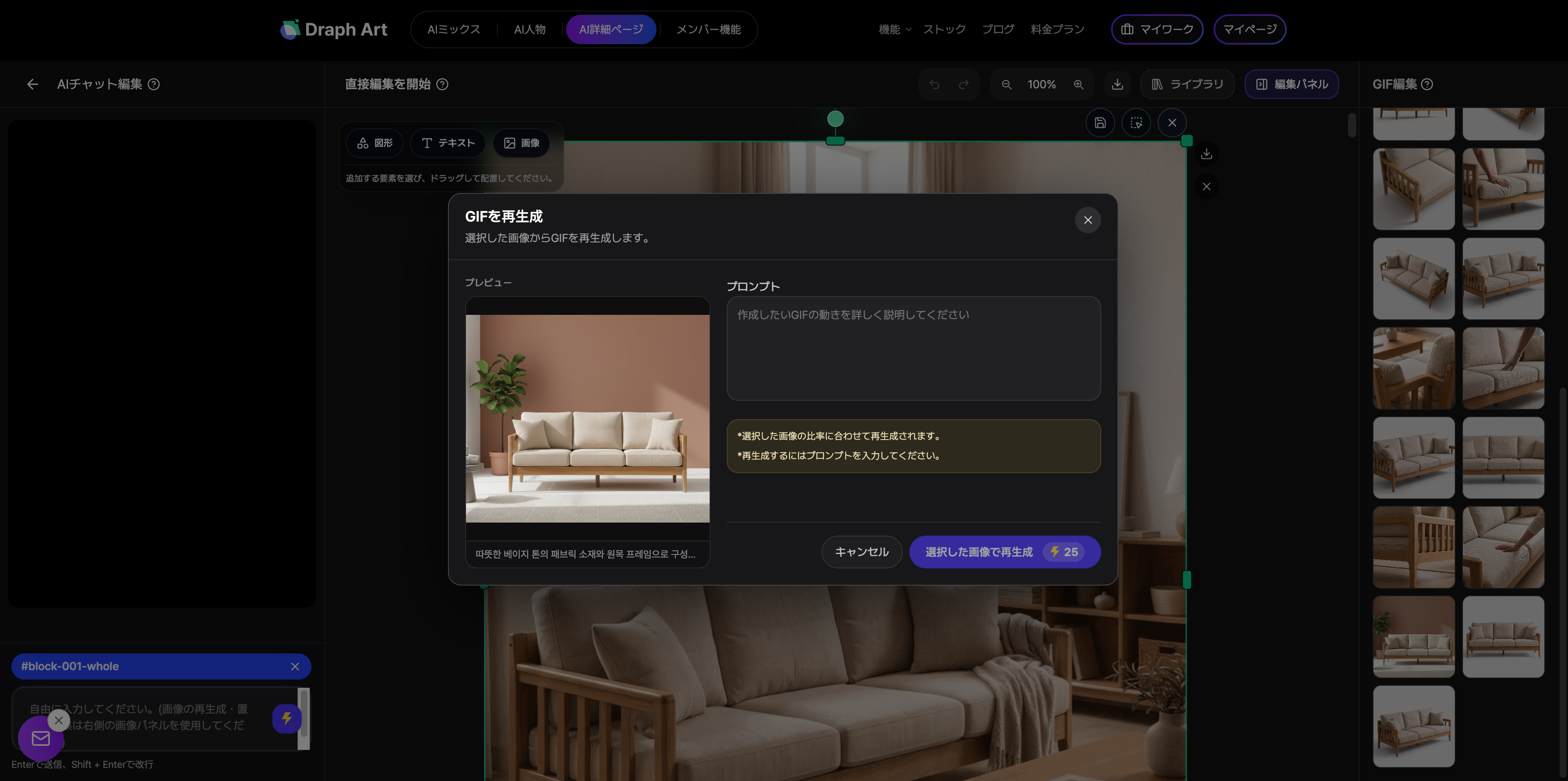Open help for 直接編集を開始

443,85
